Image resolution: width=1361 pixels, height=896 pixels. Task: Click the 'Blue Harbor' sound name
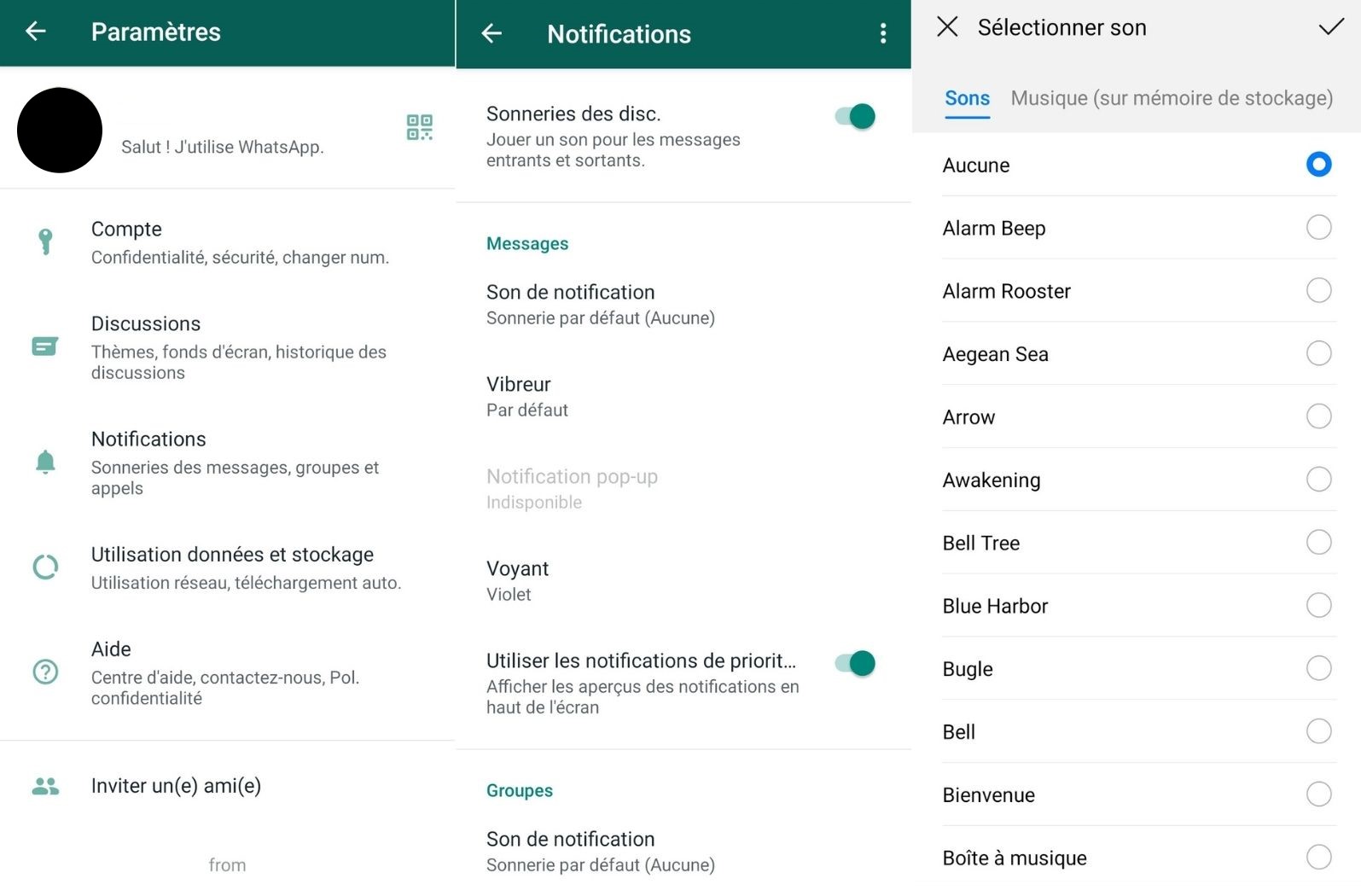(x=995, y=606)
